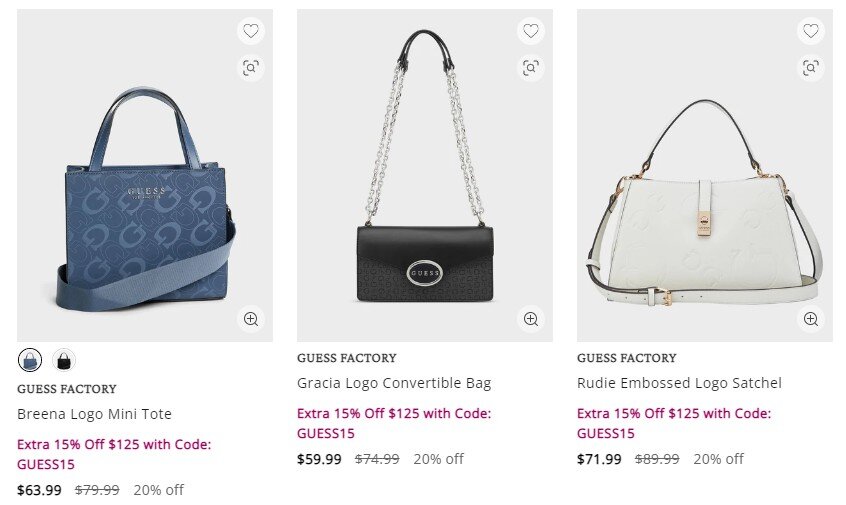Image resolution: width=846 pixels, height=505 pixels.
Task: Select the black color swatch
Action: 63,360
